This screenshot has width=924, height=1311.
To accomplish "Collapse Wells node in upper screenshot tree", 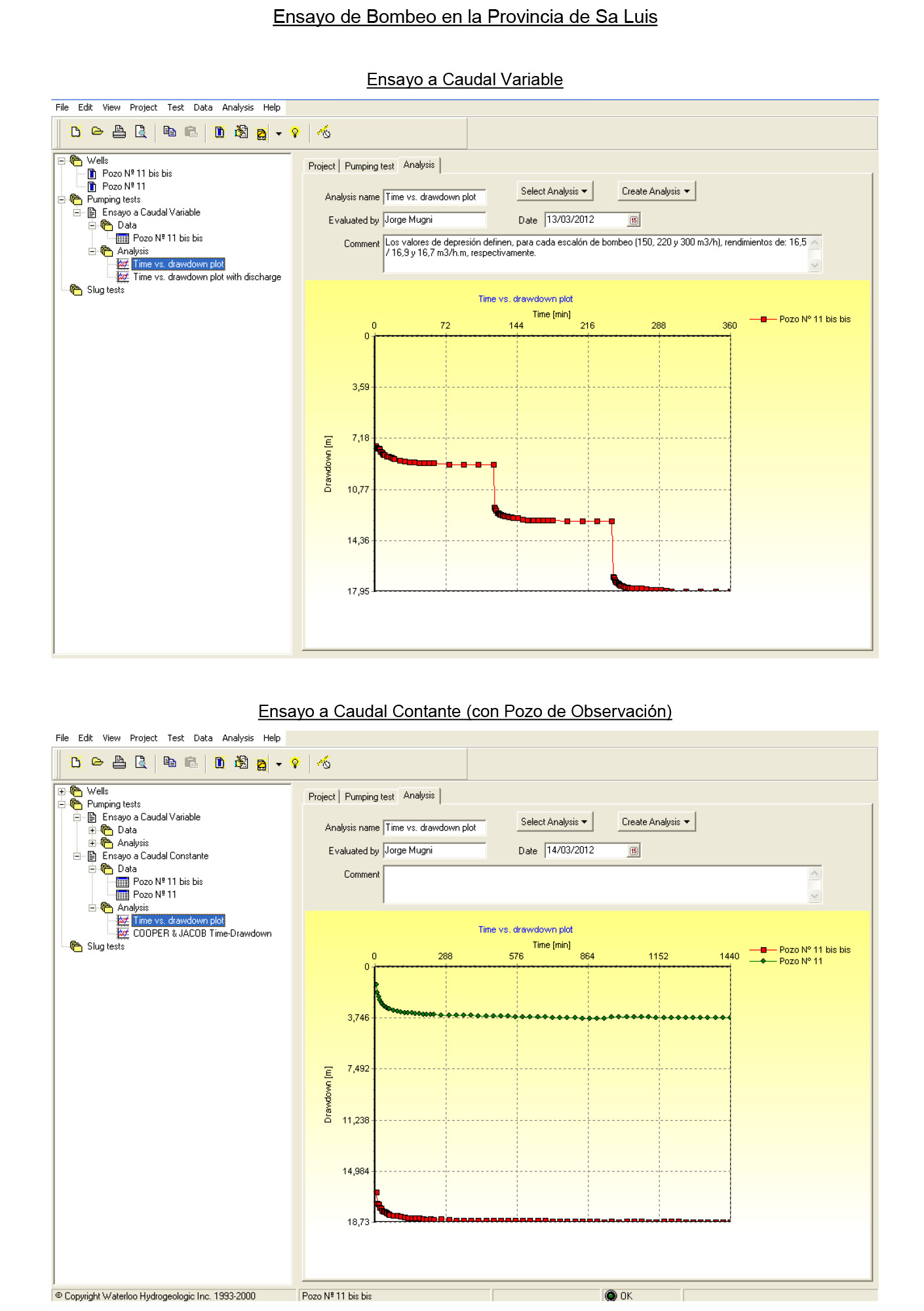I will pyautogui.click(x=62, y=161).
